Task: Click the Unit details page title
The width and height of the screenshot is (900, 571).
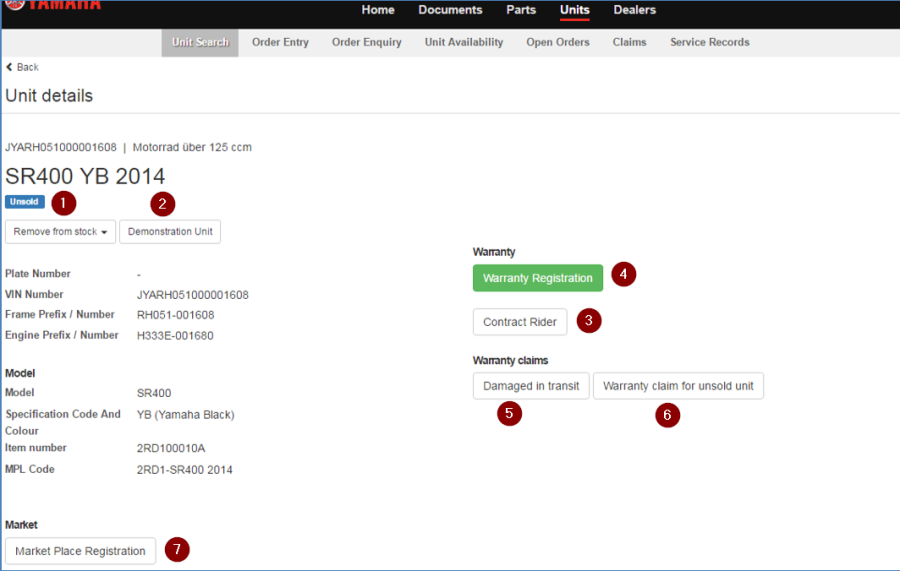Action: (49, 95)
